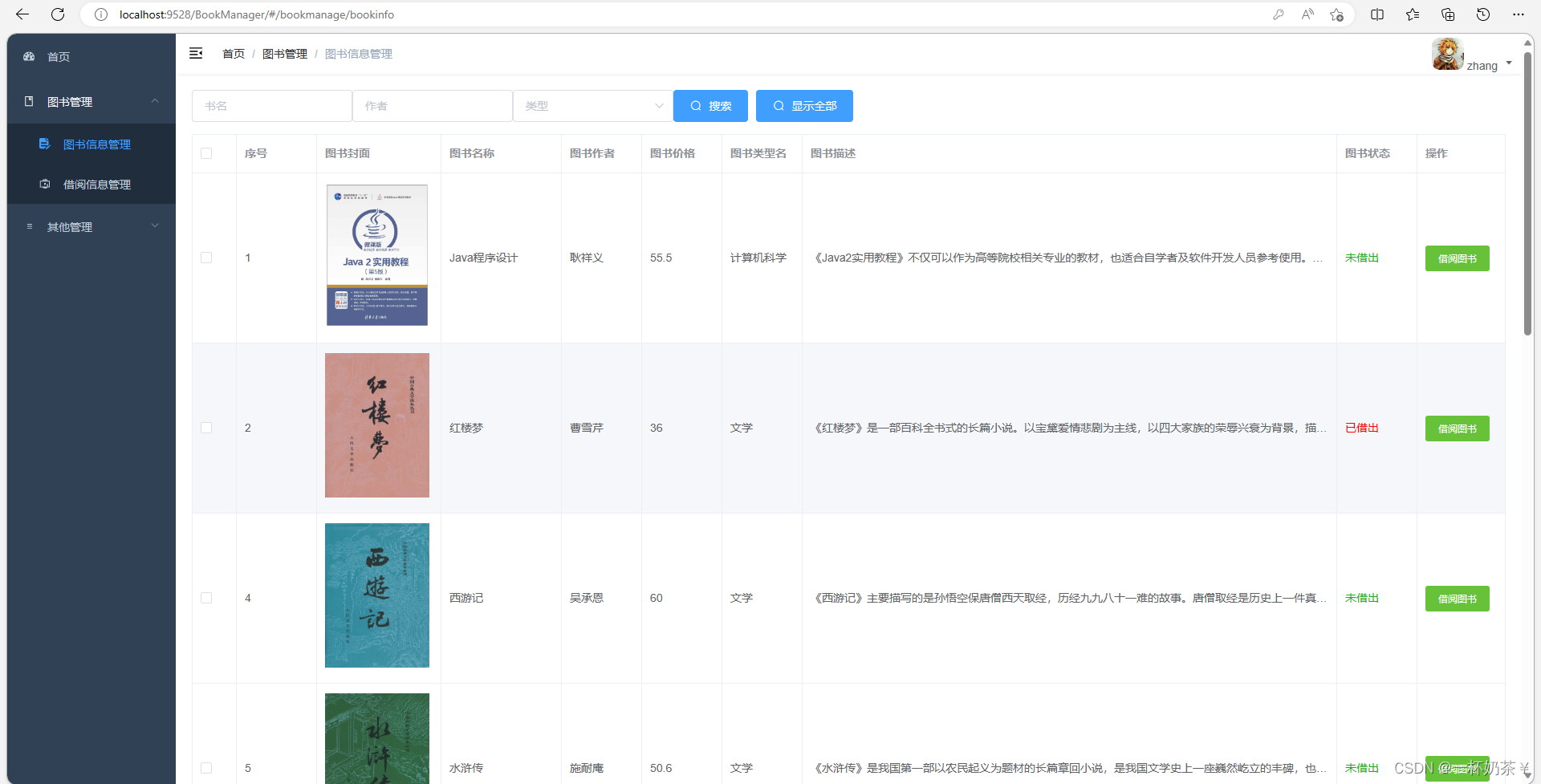Open 红楼梦 cover image
The width and height of the screenshot is (1541, 784).
click(377, 425)
